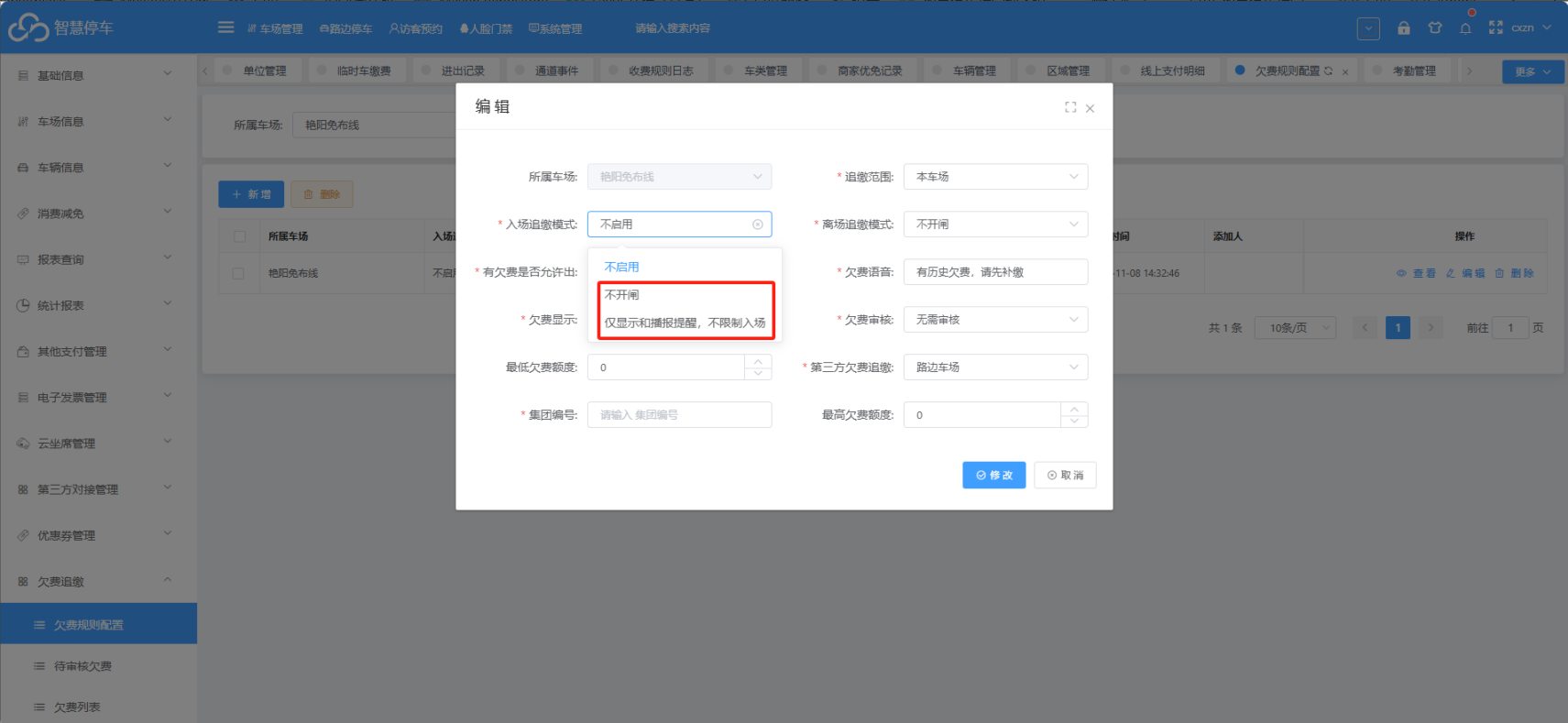The width and height of the screenshot is (1568, 723).
Task: Go to page 1 in pagination
Action: pyautogui.click(x=1398, y=327)
